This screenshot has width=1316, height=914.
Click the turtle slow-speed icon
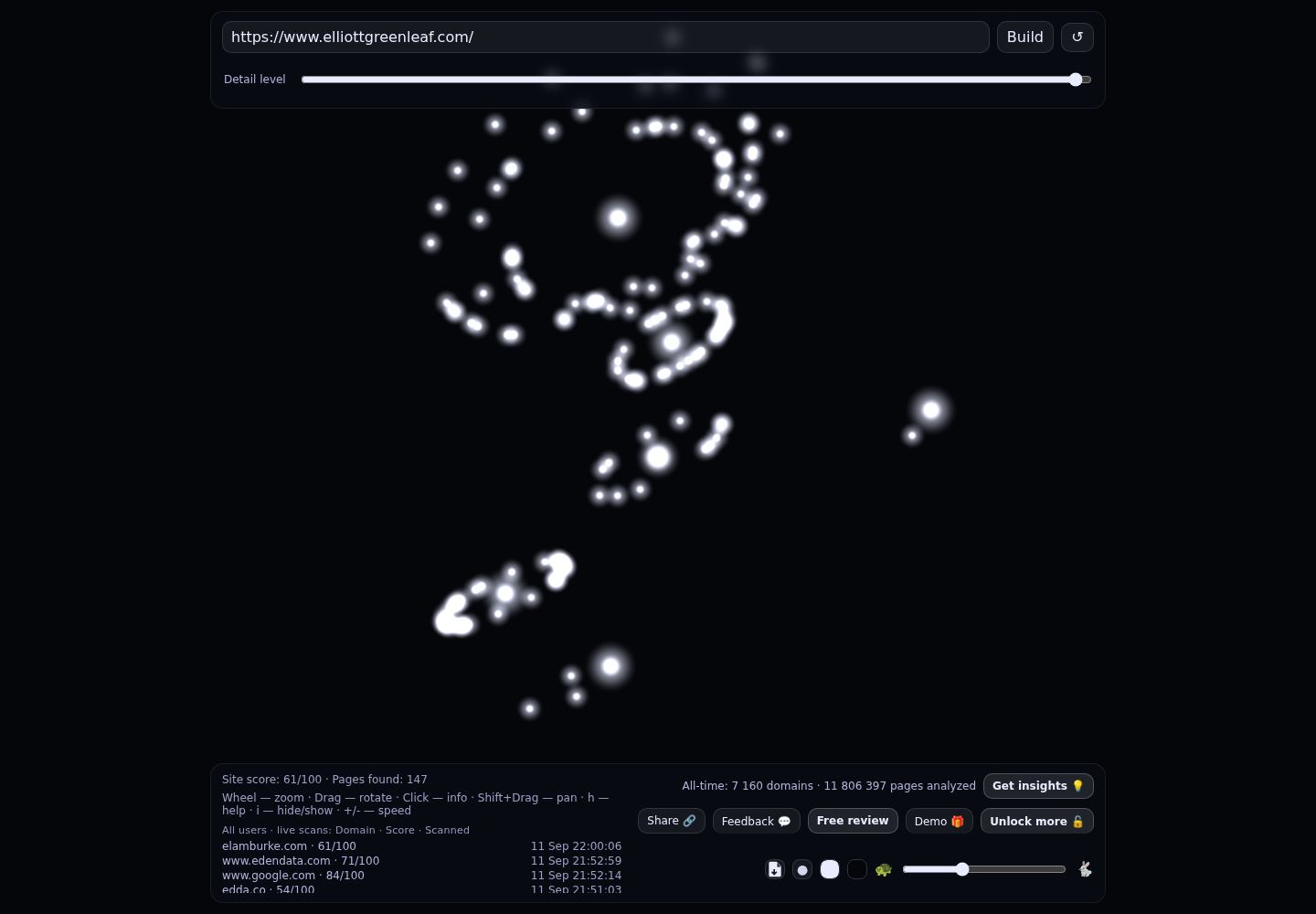click(884, 869)
